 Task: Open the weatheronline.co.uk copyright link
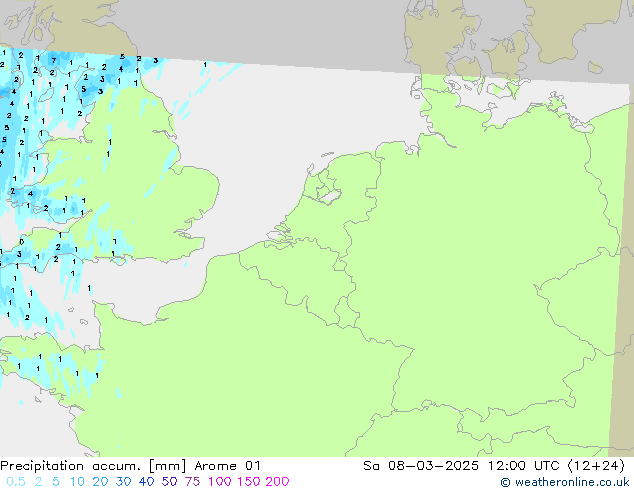[565, 482]
